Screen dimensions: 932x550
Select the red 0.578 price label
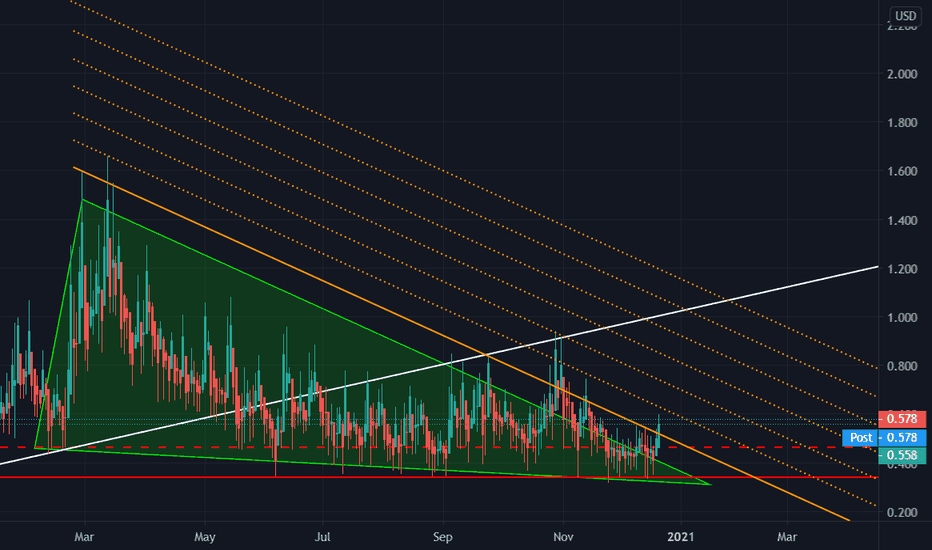click(x=902, y=419)
